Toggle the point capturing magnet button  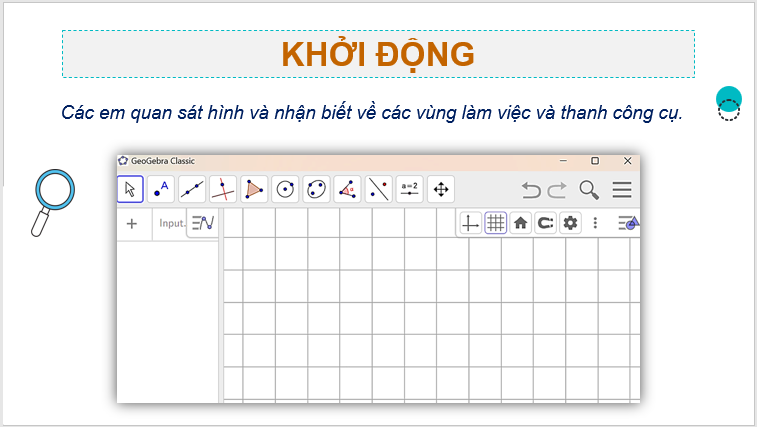(545, 223)
